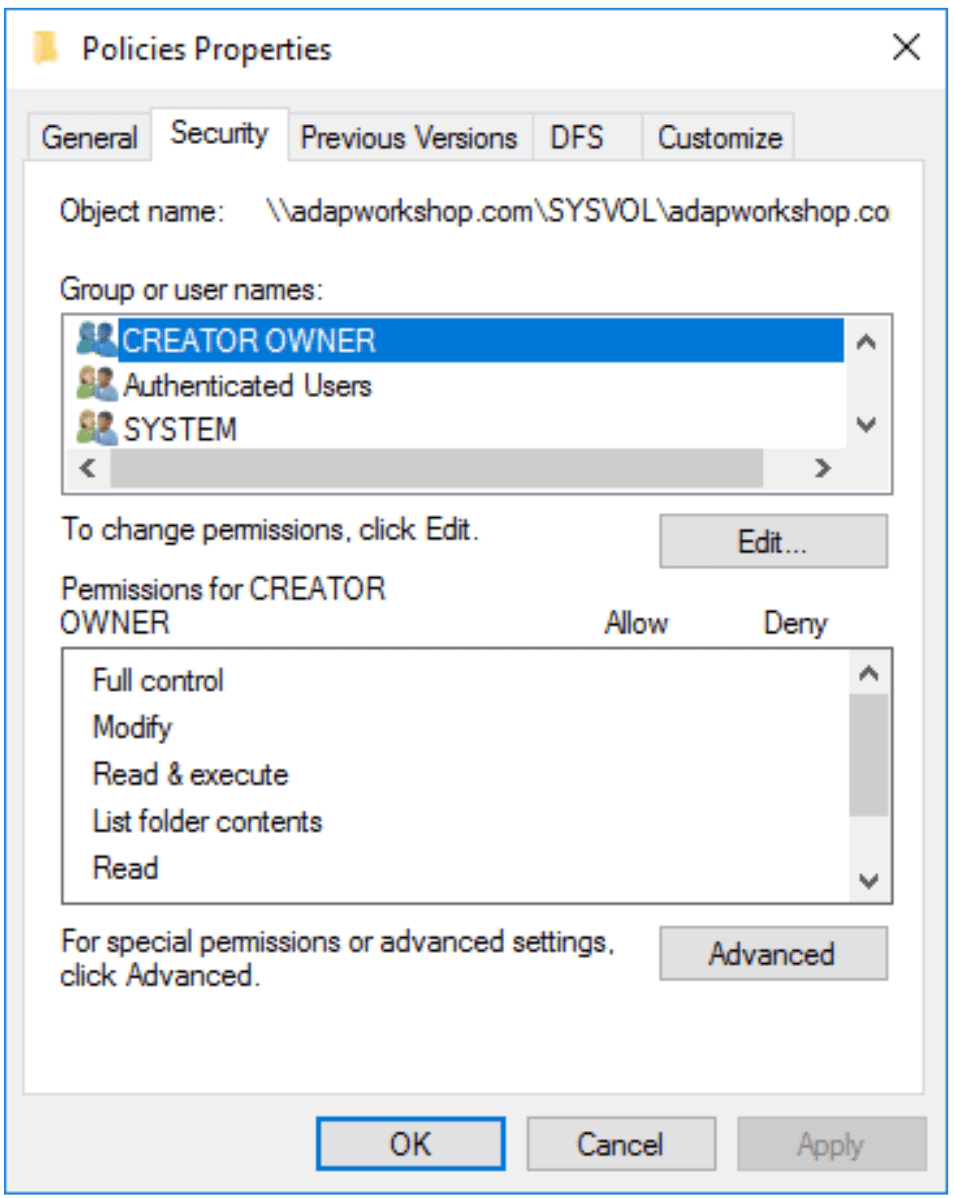954x1198 pixels.
Task: Open Advanced security settings
Action: pos(772,953)
